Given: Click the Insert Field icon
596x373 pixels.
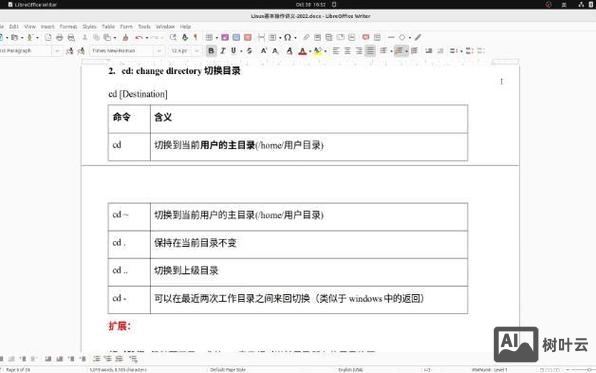Looking at the screenshot, I should click(273, 37).
